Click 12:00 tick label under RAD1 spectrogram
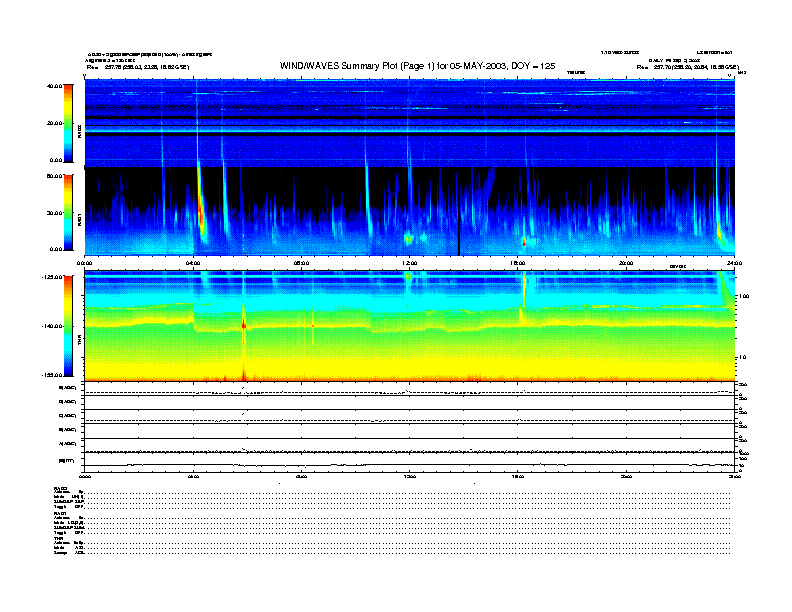Screen dimensions: 792x612 409,263
